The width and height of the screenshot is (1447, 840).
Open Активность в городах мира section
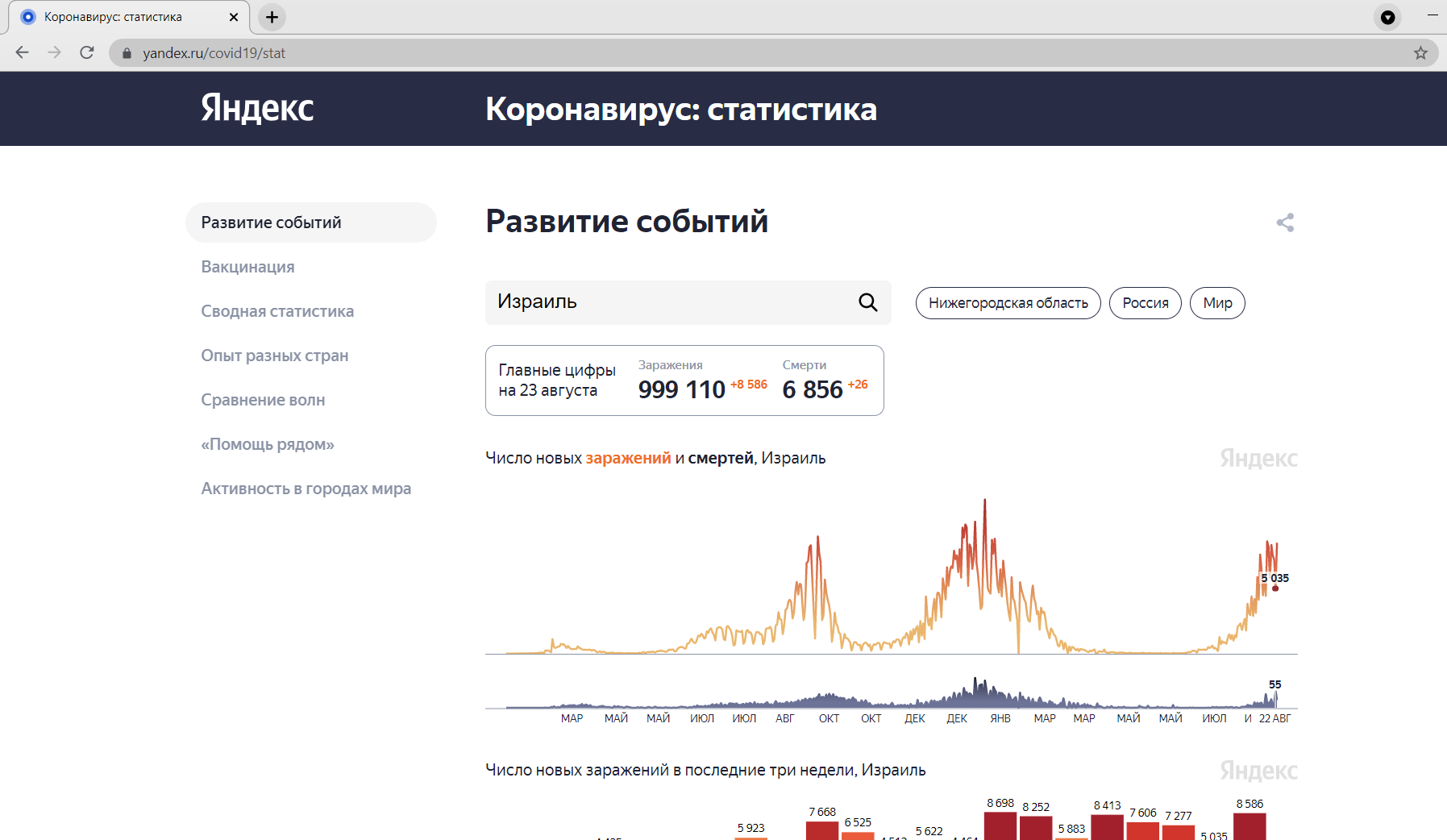click(x=306, y=489)
